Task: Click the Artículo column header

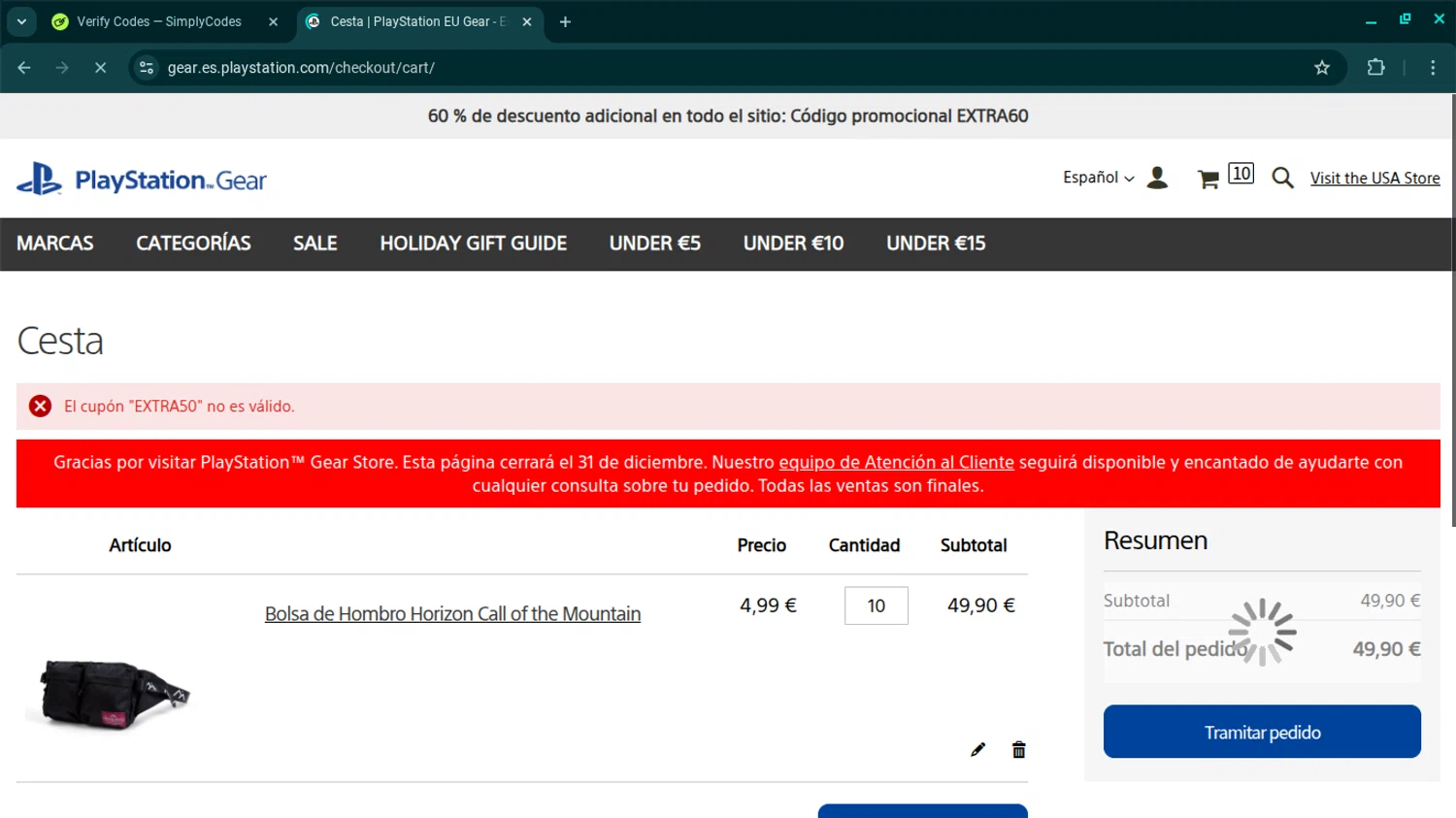Action: pyautogui.click(x=140, y=545)
